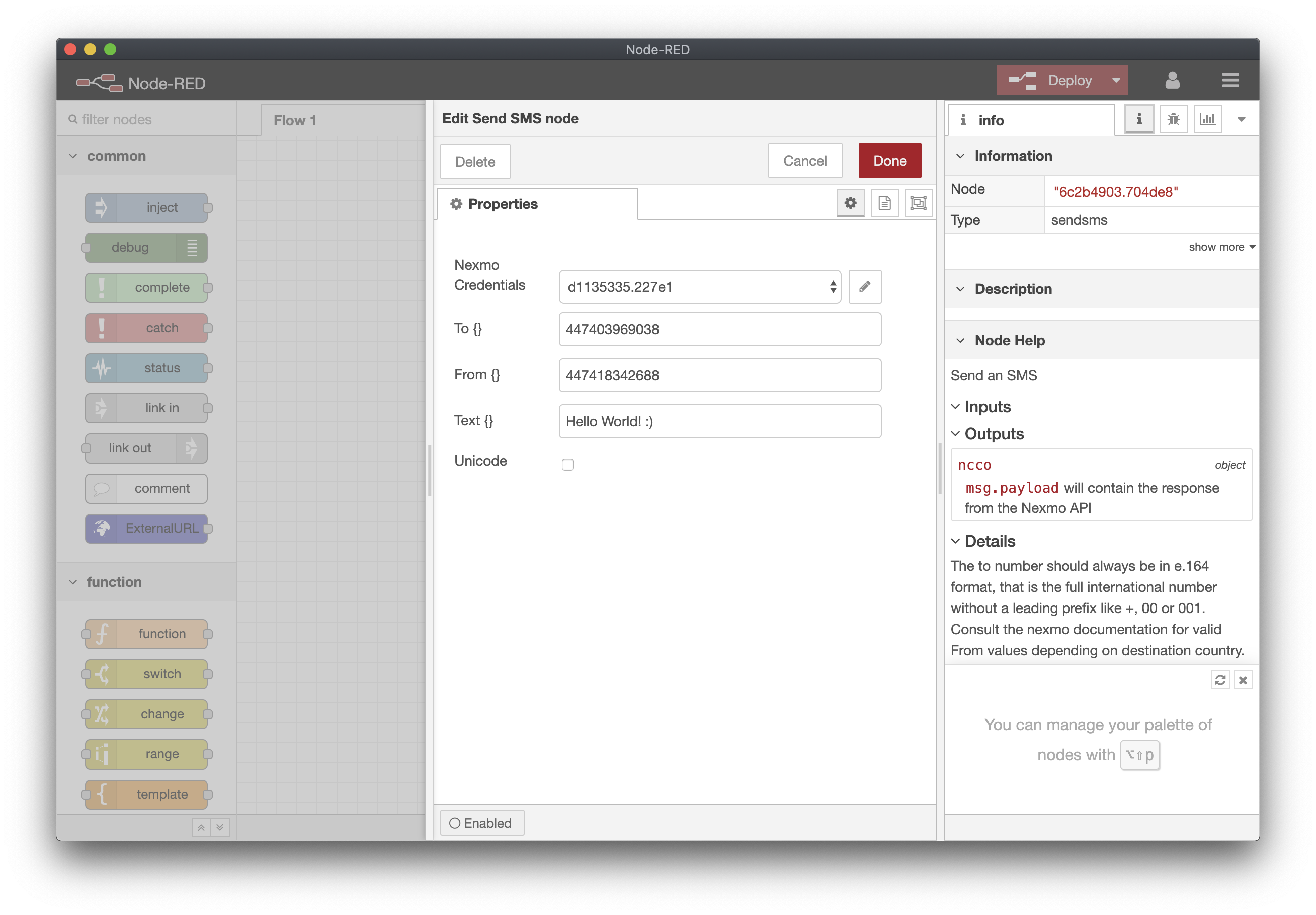Viewport: 1316px width, 915px height.
Task: Click node ID "6c2b4903.704de8"
Action: coord(1115,192)
